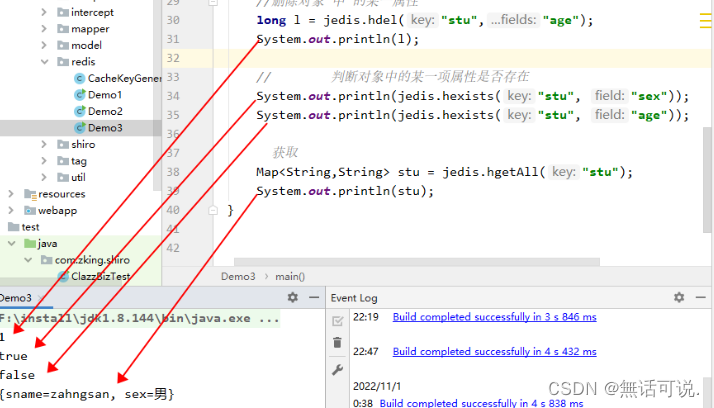Screen dimensions: 714x408
Task: Toggle code folding marker at line 40
Action: (213, 210)
